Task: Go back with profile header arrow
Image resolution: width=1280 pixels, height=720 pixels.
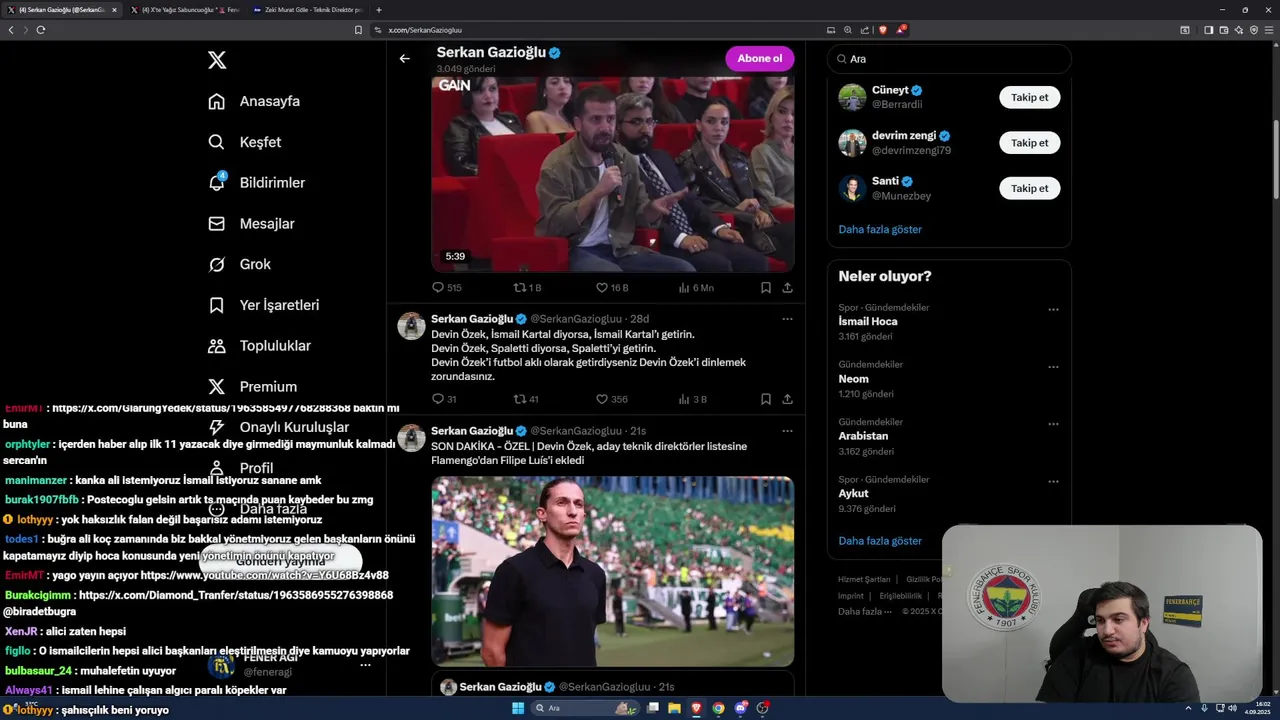Action: 404,58
